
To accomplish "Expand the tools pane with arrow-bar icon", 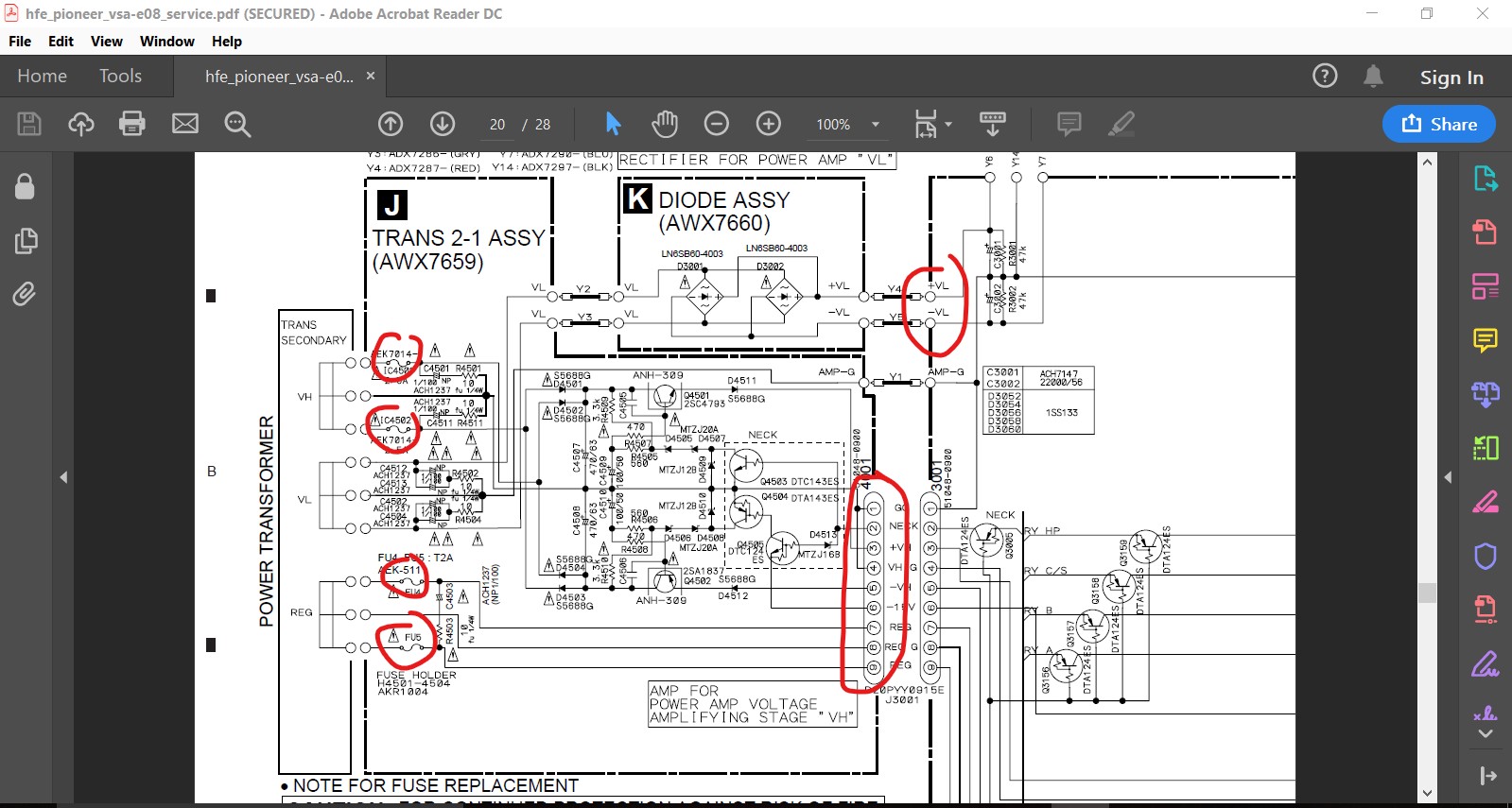I will 1487,776.
